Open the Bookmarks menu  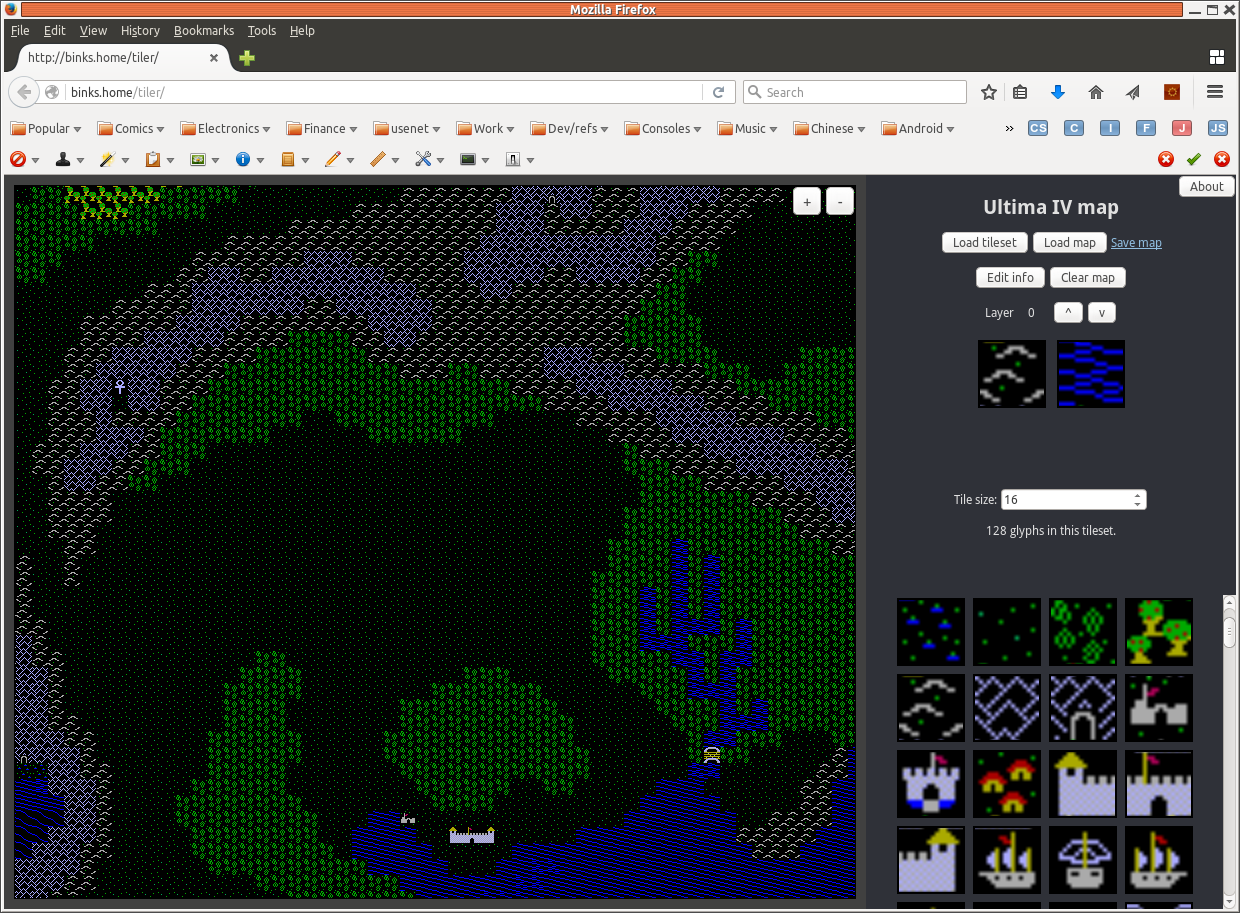[x=204, y=31]
